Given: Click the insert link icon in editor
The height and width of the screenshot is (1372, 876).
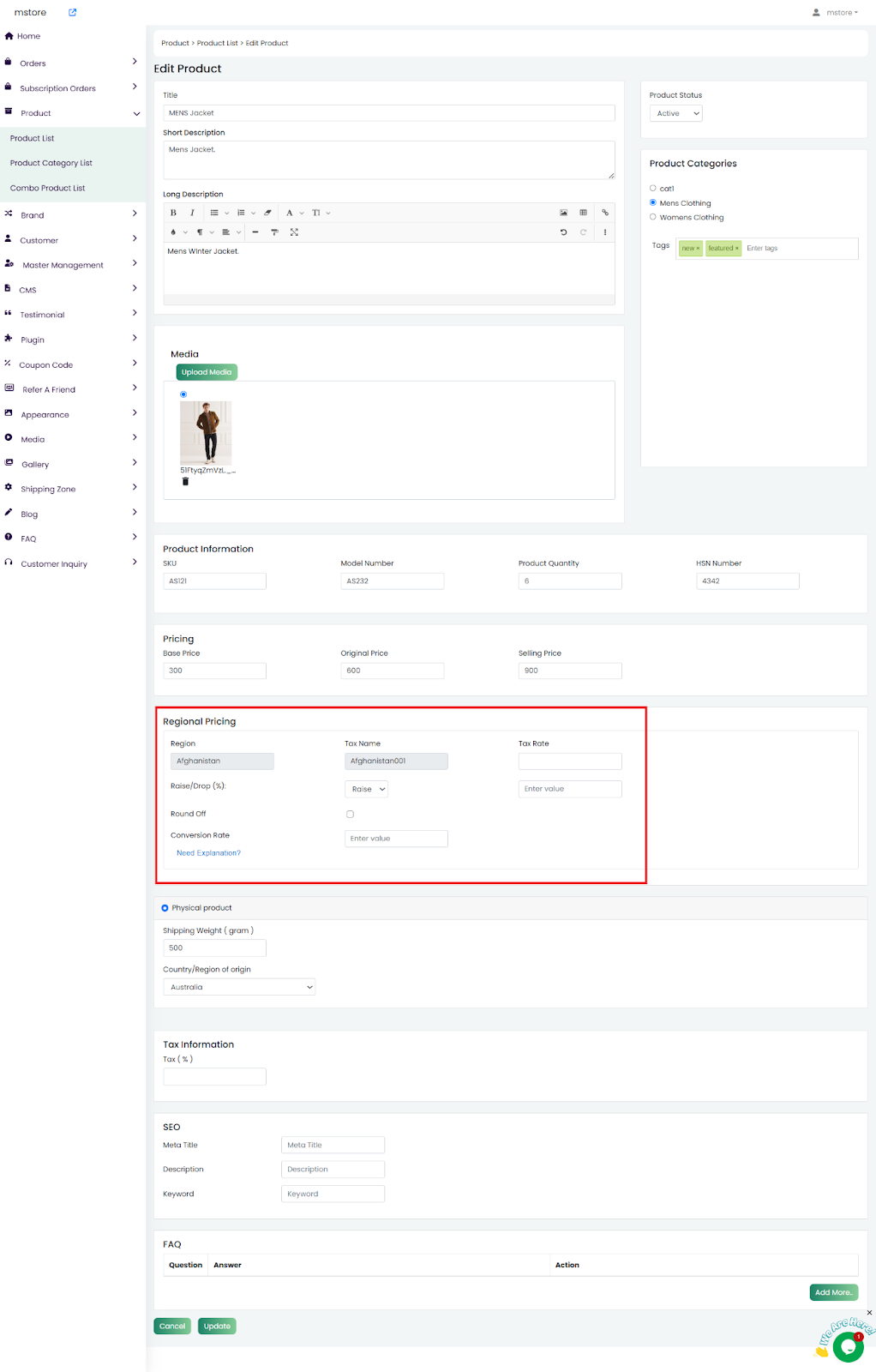Looking at the screenshot, I should click(605, 213).
